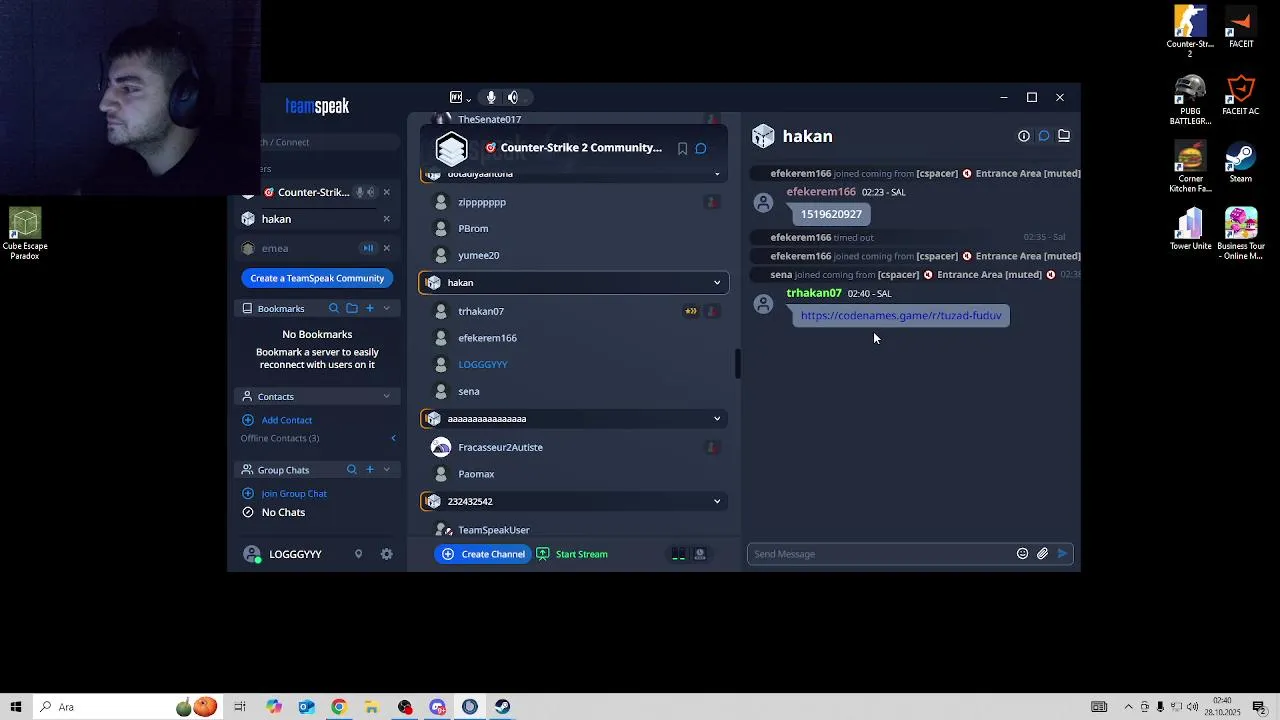Switch to the hakan channel chat view
1280x720 pixels.
(1044, 136)
